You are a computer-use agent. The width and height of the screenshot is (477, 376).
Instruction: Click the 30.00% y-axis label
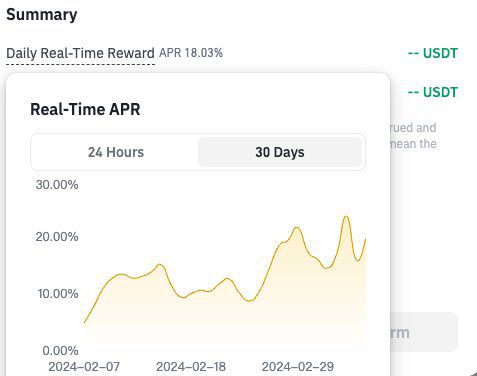coord(57,185)
